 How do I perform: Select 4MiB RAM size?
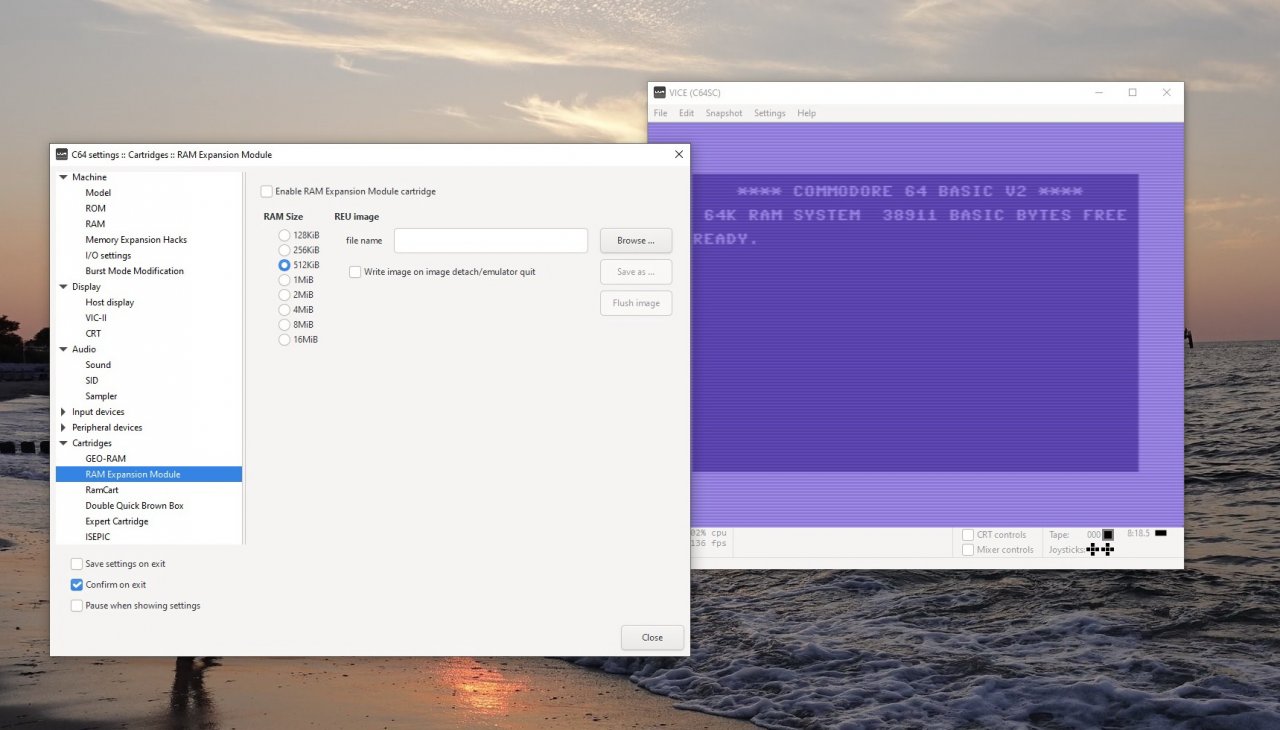click(284, 310)
